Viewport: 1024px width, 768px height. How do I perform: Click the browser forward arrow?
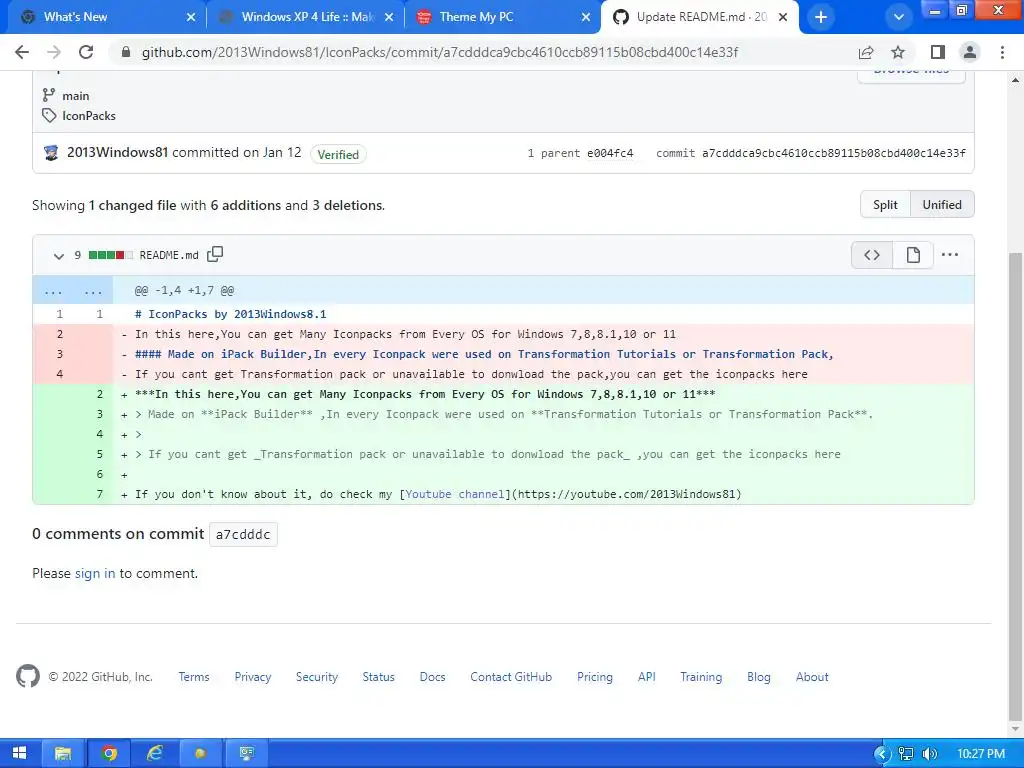54,52
